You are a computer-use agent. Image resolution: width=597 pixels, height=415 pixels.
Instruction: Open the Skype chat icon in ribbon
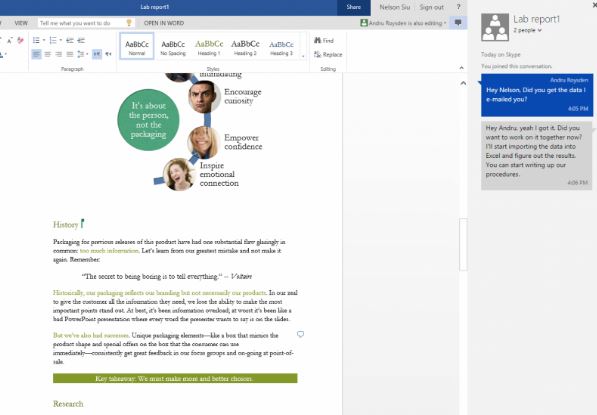(x=458, y=23)
